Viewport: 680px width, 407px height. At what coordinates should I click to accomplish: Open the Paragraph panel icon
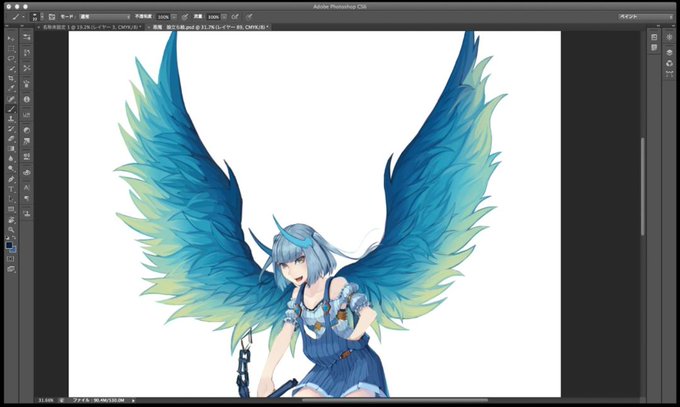pyautogui.click(x=27, y=198)
